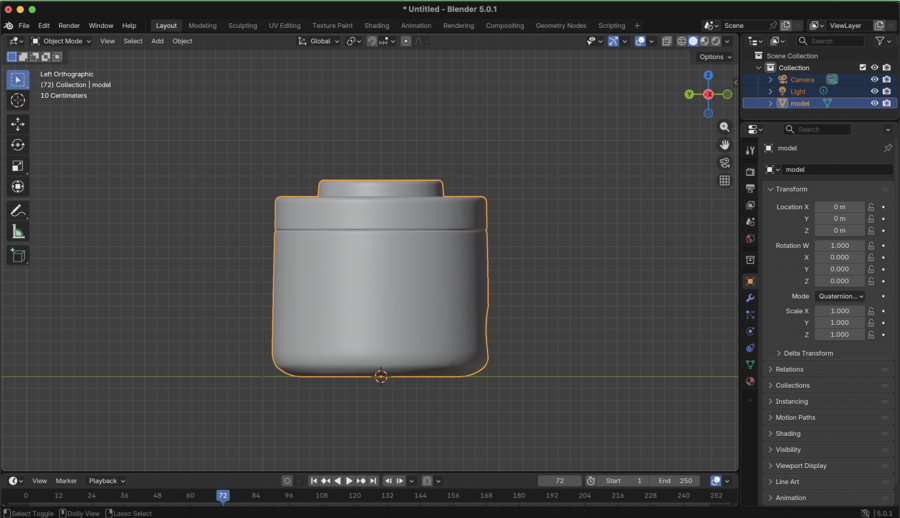Viewport: 900px width, 518px height.
Task: Select the Scale tool
Action: (x=18, y=166)
